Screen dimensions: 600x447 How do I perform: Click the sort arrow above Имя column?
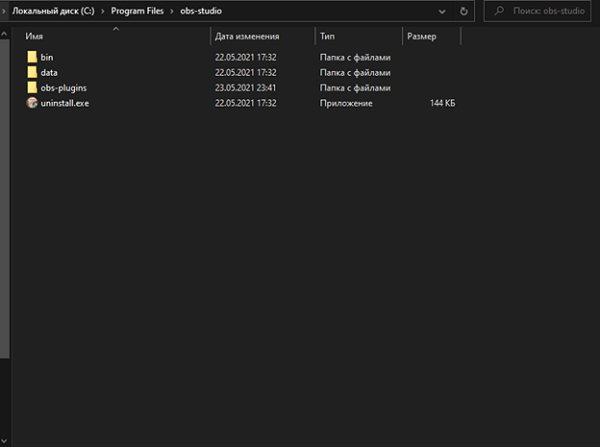[x=116, y=29]
